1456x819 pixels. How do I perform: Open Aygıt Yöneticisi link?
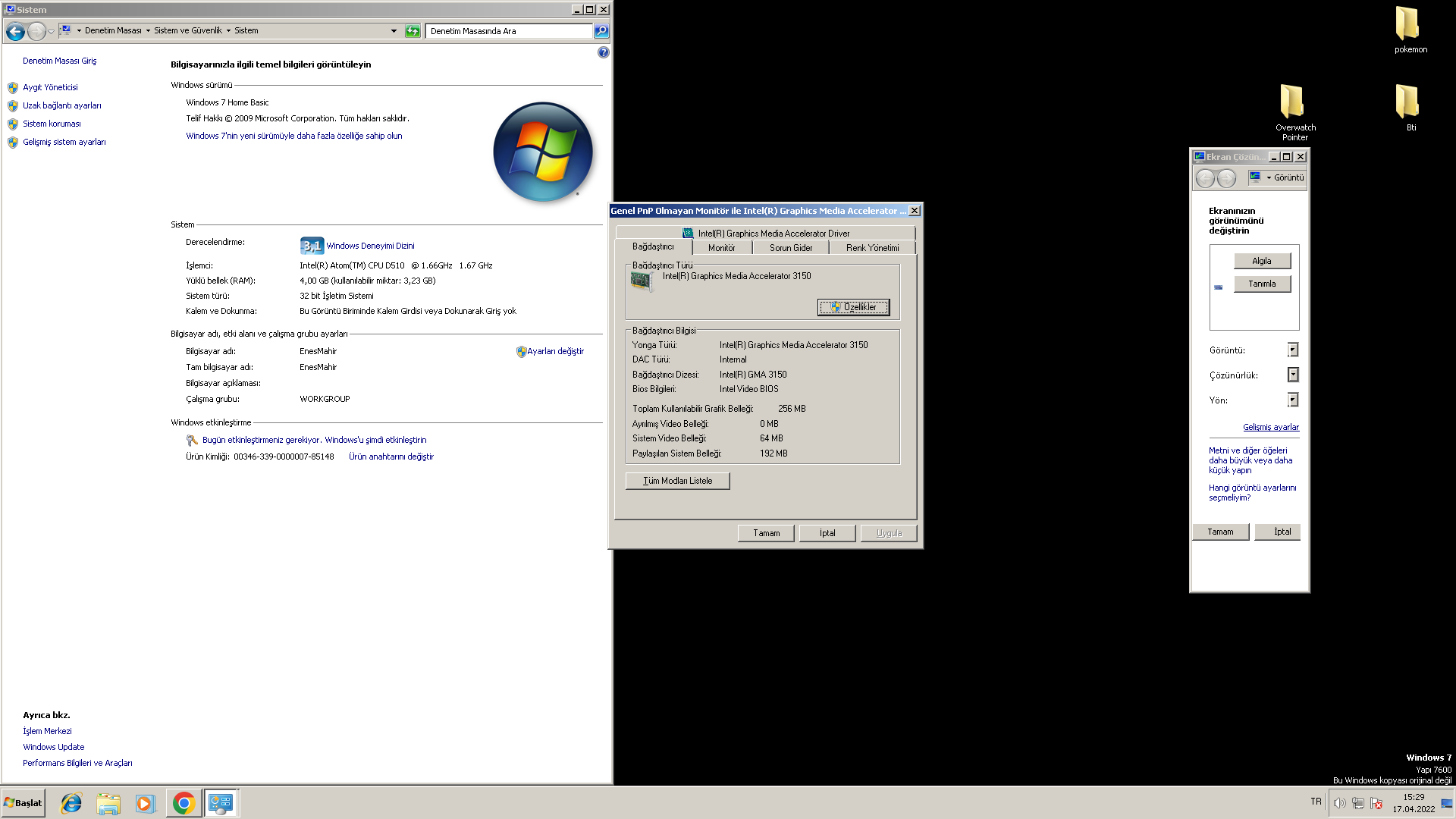(x=50, y=87)
